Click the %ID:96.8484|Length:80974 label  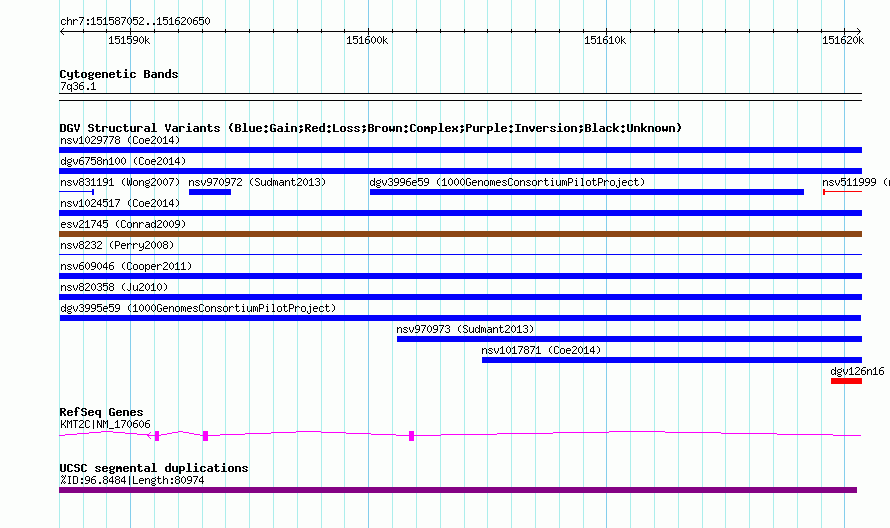pos(132,480)
